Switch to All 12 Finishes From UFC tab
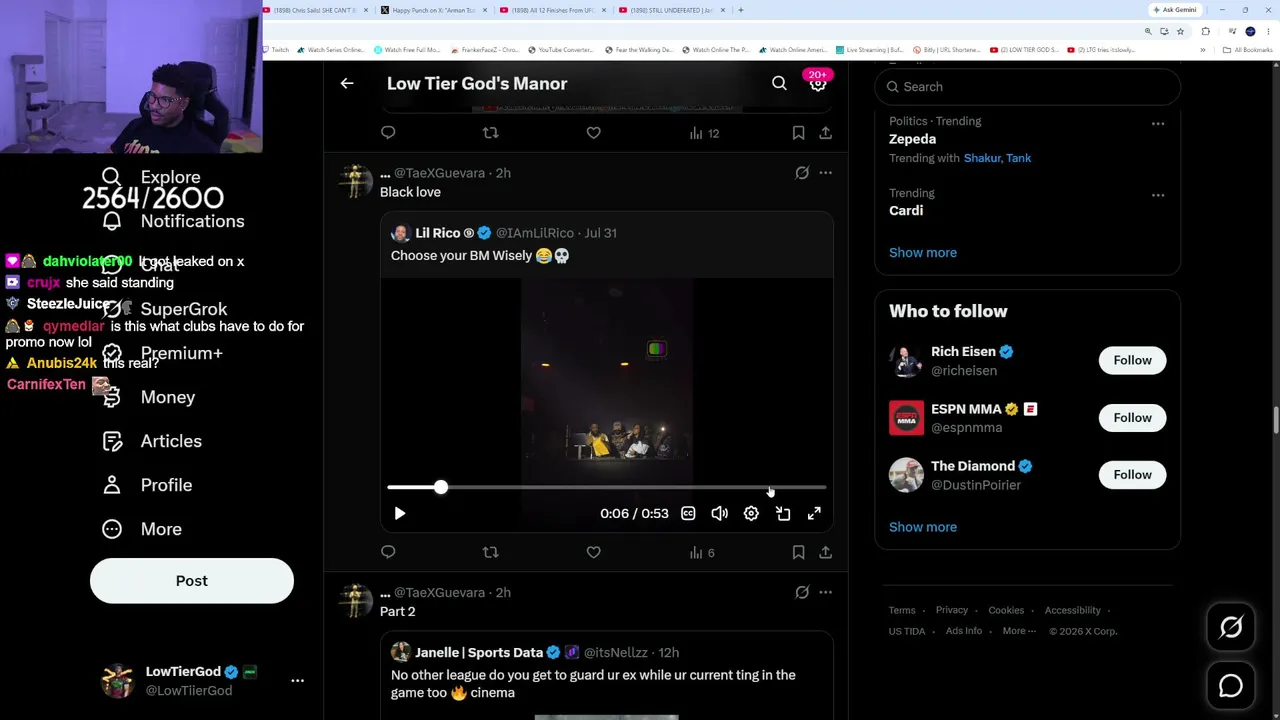 click(x=553, y=10)
